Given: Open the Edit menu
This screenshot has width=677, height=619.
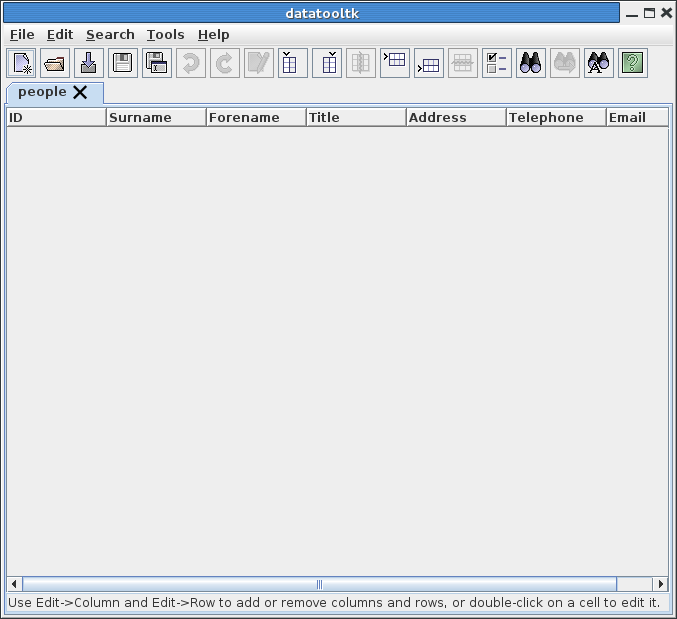Looking at the screenshot, I should (x=60, y=34).
